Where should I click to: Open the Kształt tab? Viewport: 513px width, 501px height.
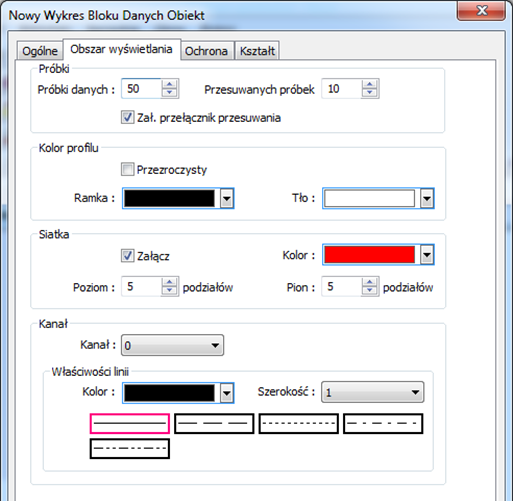(257, 51)
